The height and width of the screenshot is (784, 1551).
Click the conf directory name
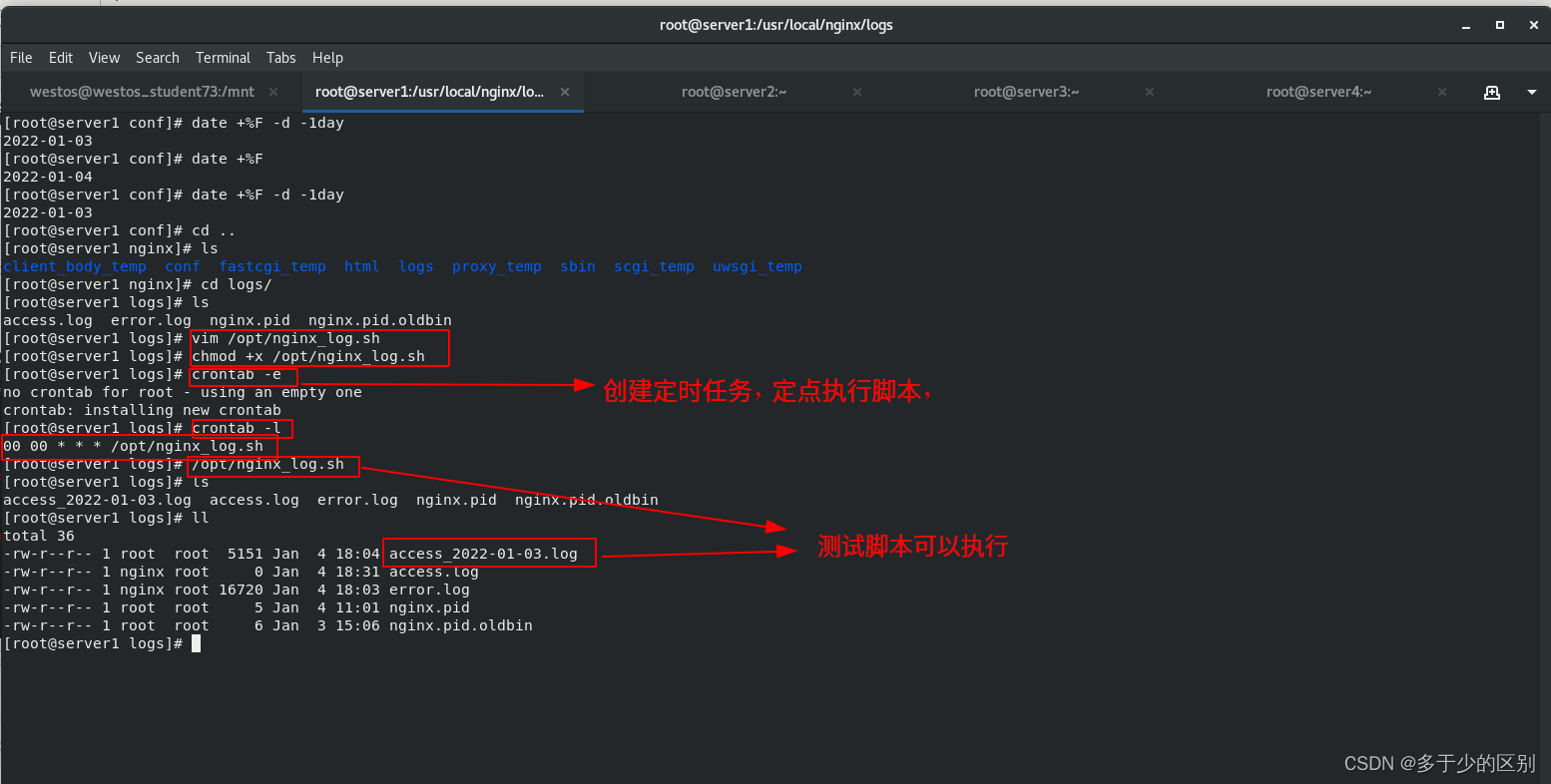tap(183, 266)
